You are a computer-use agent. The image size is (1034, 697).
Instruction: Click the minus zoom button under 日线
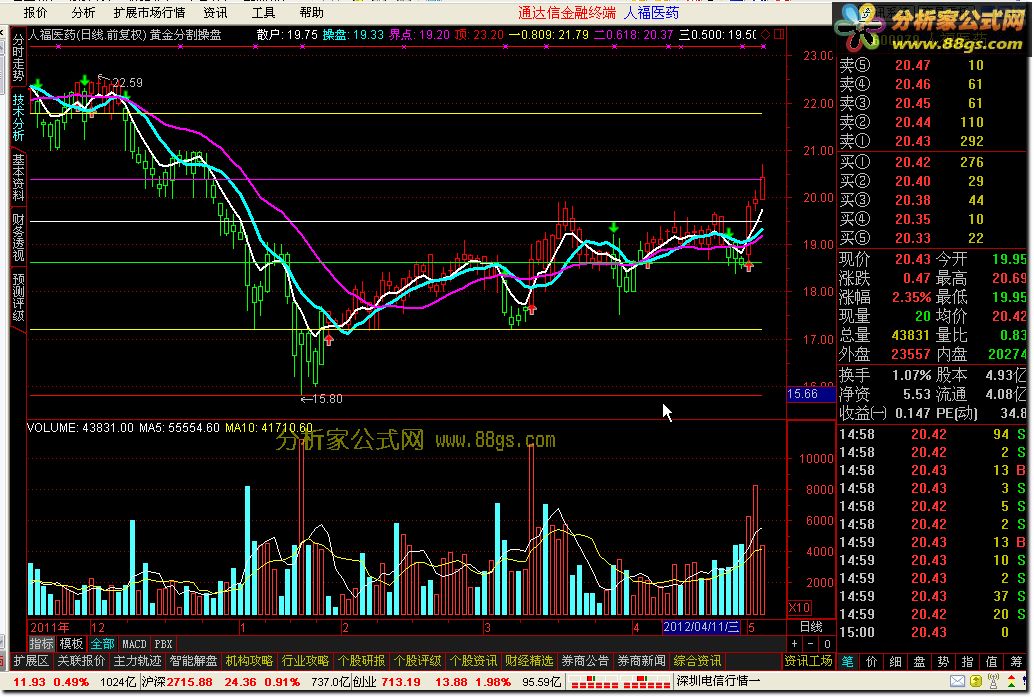[811, 644]
